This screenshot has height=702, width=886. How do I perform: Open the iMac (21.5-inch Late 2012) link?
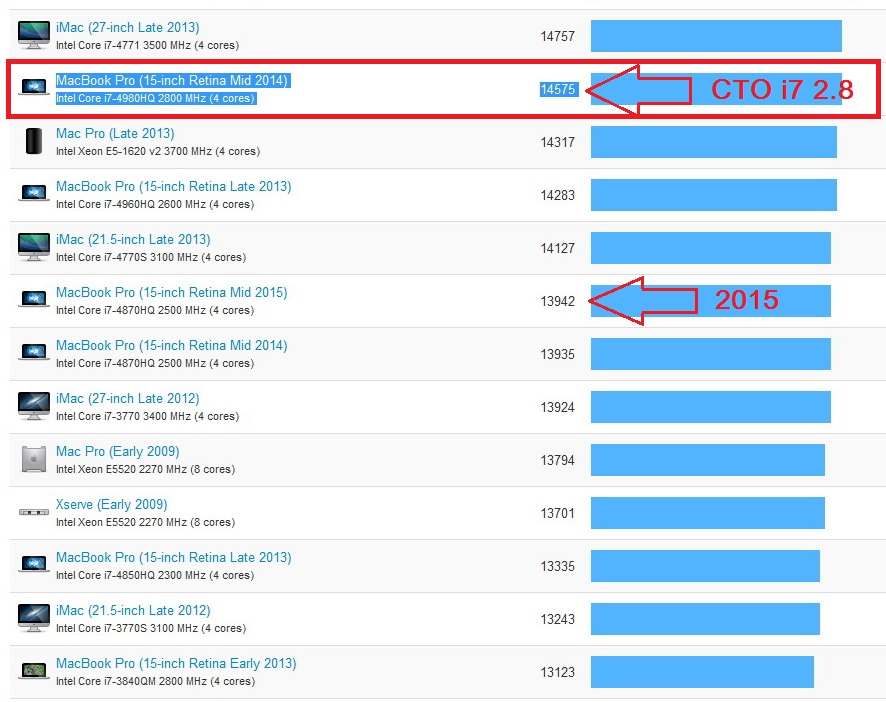[x=133, y=610]
